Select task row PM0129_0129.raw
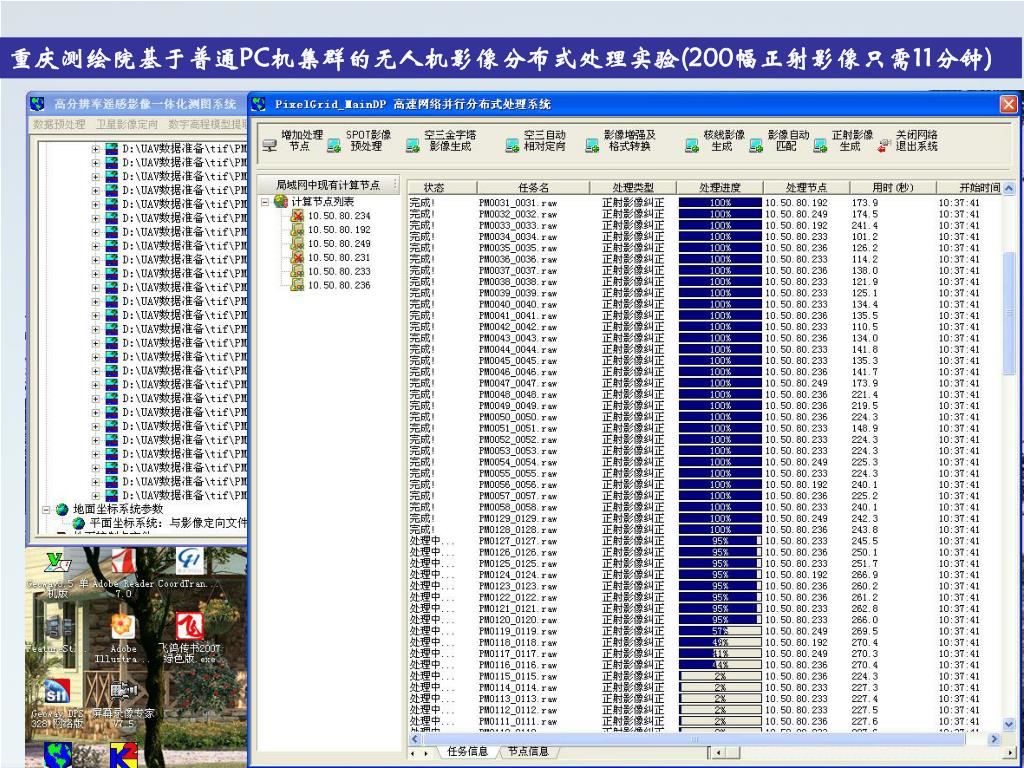This screenshot has height=768, width=1024. (704, 519)
